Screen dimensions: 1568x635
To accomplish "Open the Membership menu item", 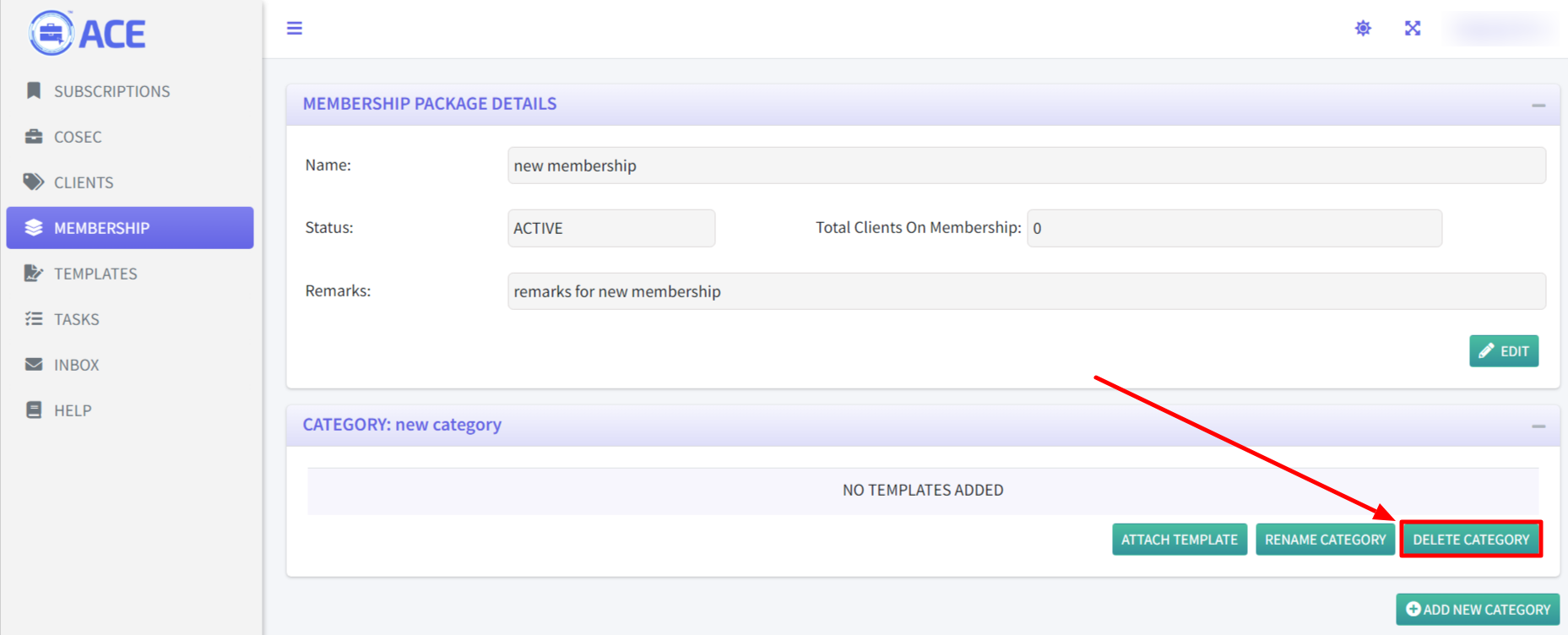I will pos(130,228).
